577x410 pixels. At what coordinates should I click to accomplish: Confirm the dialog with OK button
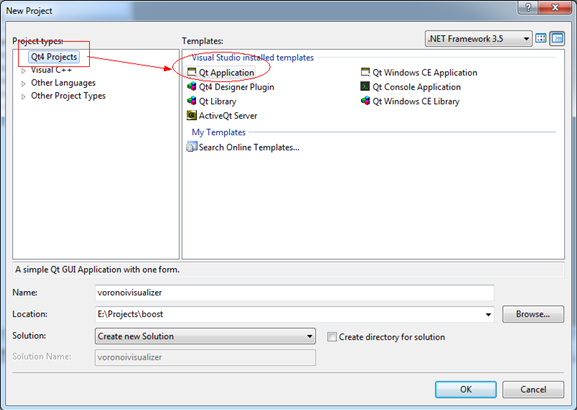point(466,389)
